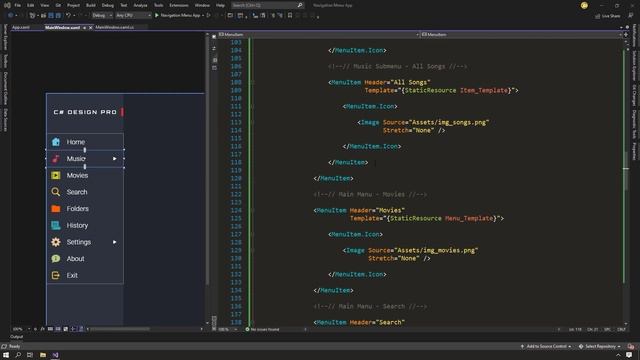Click the C# DESIGN PRO title in the designer
Image resolution: width=640 pixels, height=360 pixels.
[85, 112]
